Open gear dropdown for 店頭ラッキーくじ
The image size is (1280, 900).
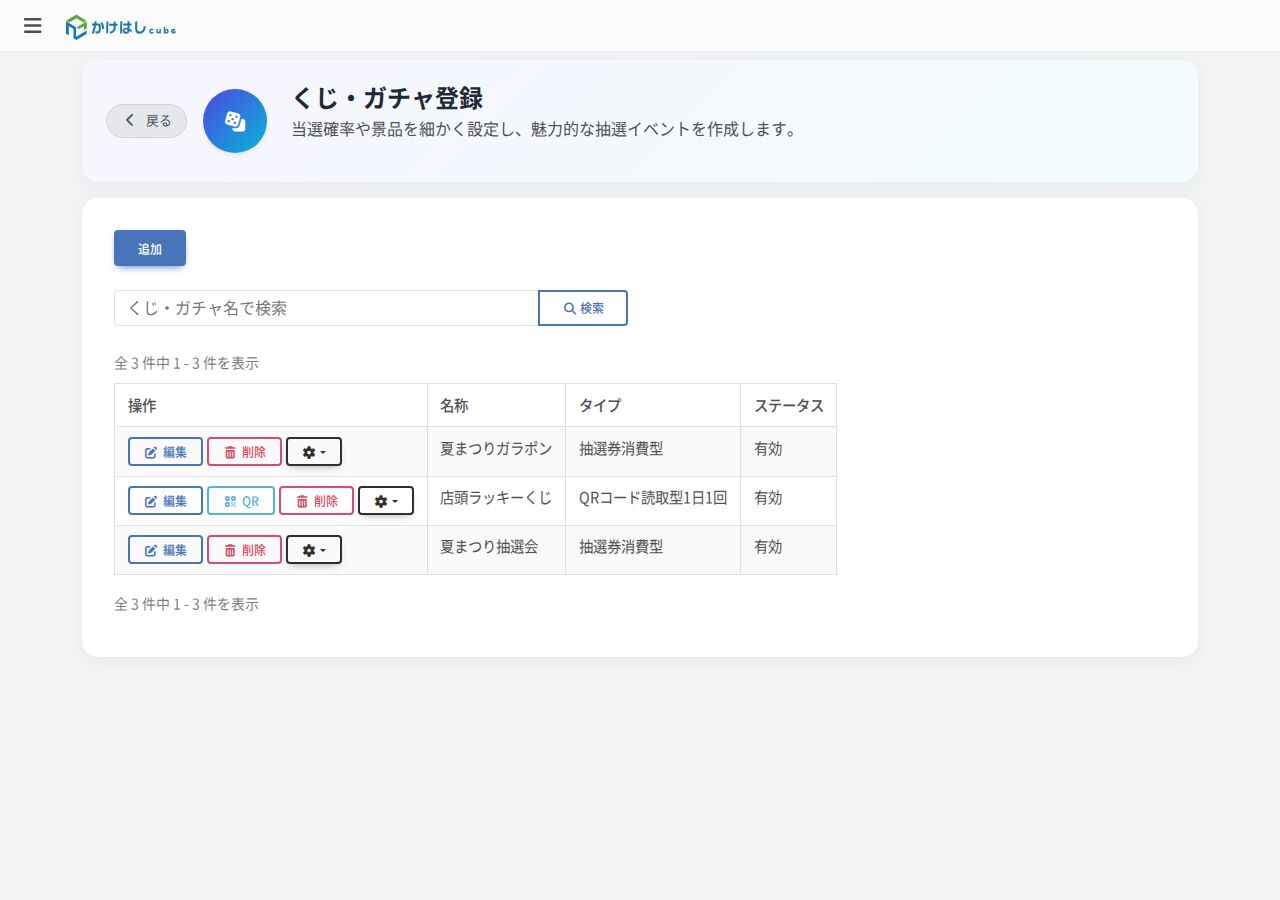(x=386, y=501)
